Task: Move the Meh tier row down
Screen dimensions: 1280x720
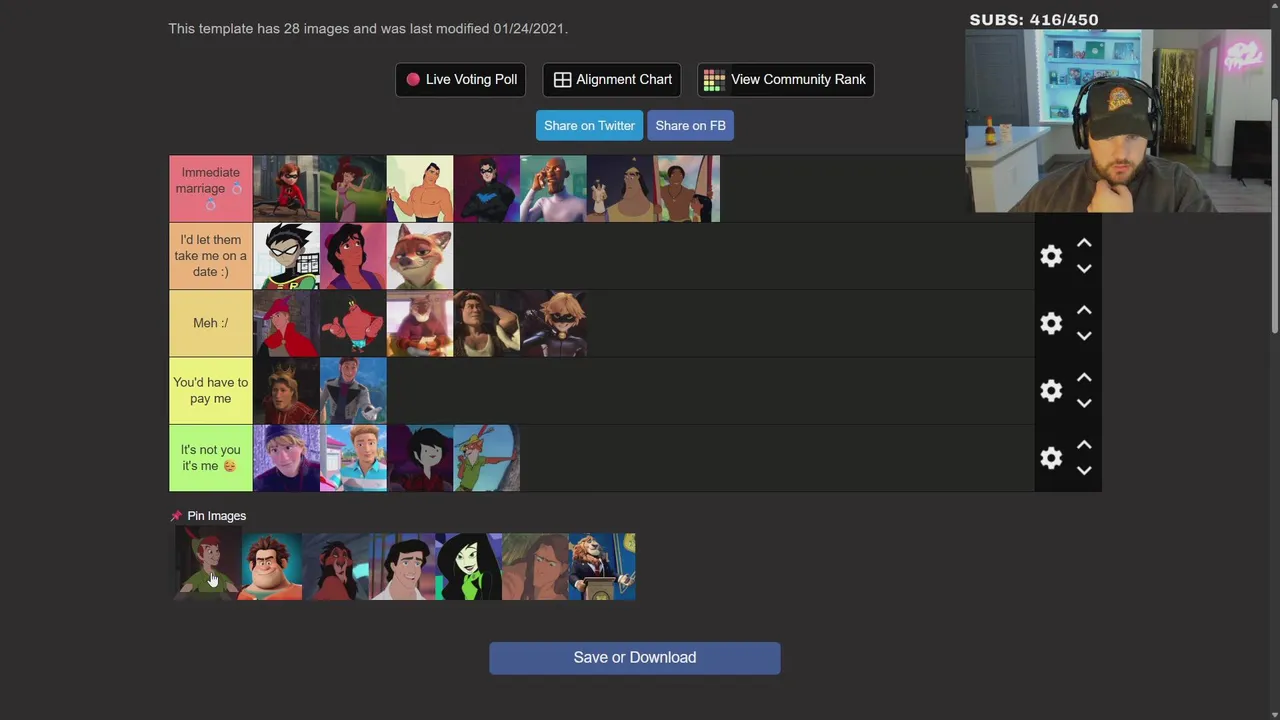Action: coord(1084,336)
